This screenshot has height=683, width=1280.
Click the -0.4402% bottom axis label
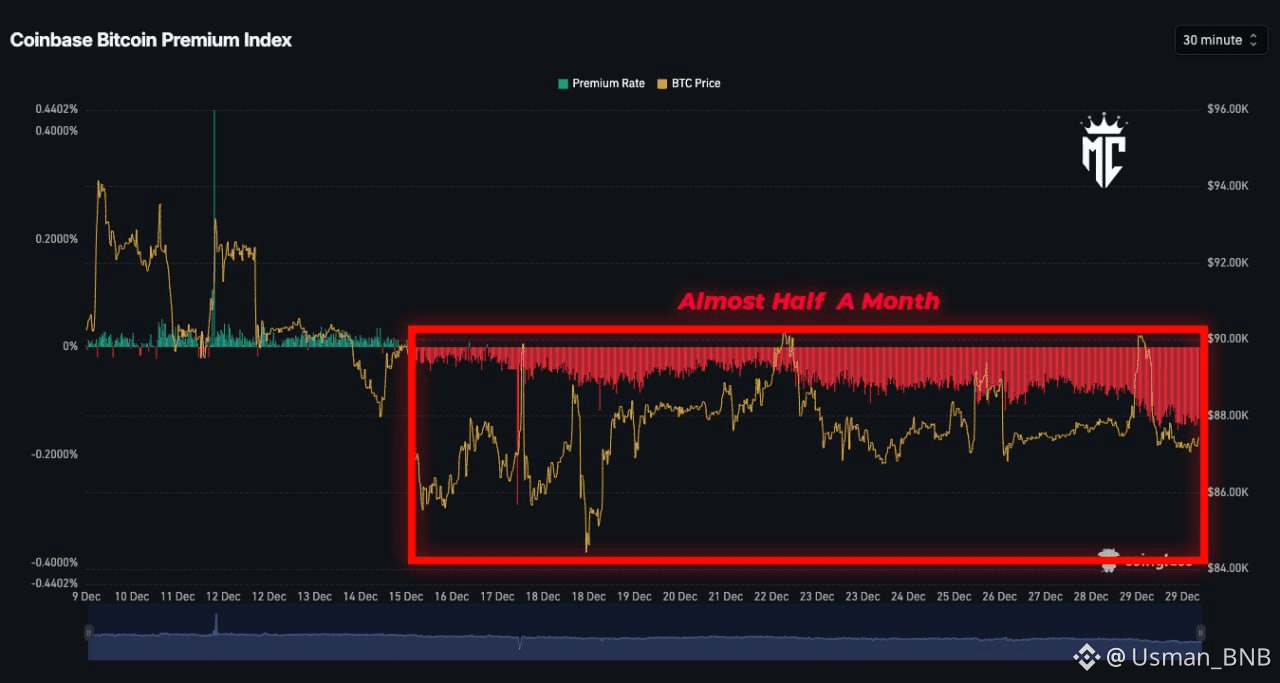[54, 583]
